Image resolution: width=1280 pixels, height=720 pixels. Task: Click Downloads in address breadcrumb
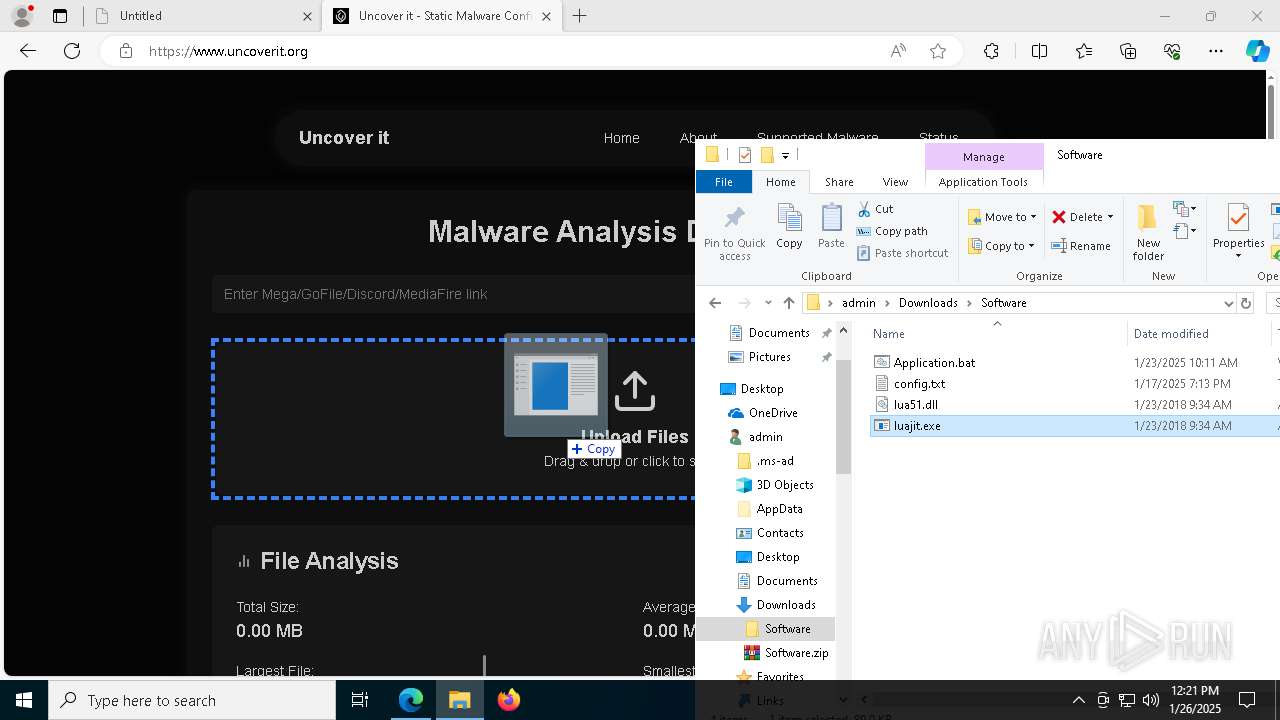[x=927, y=303]
